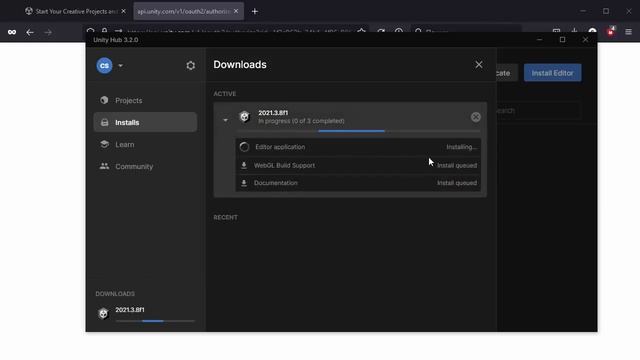
Task: Close the Unity Hub window
Action: 585,40
